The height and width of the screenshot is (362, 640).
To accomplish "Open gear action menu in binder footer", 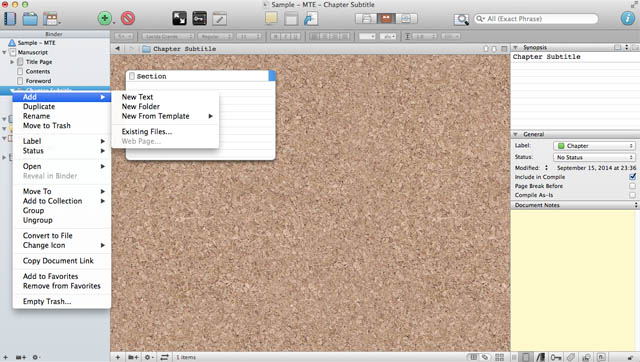I will (x=36, y=357).
